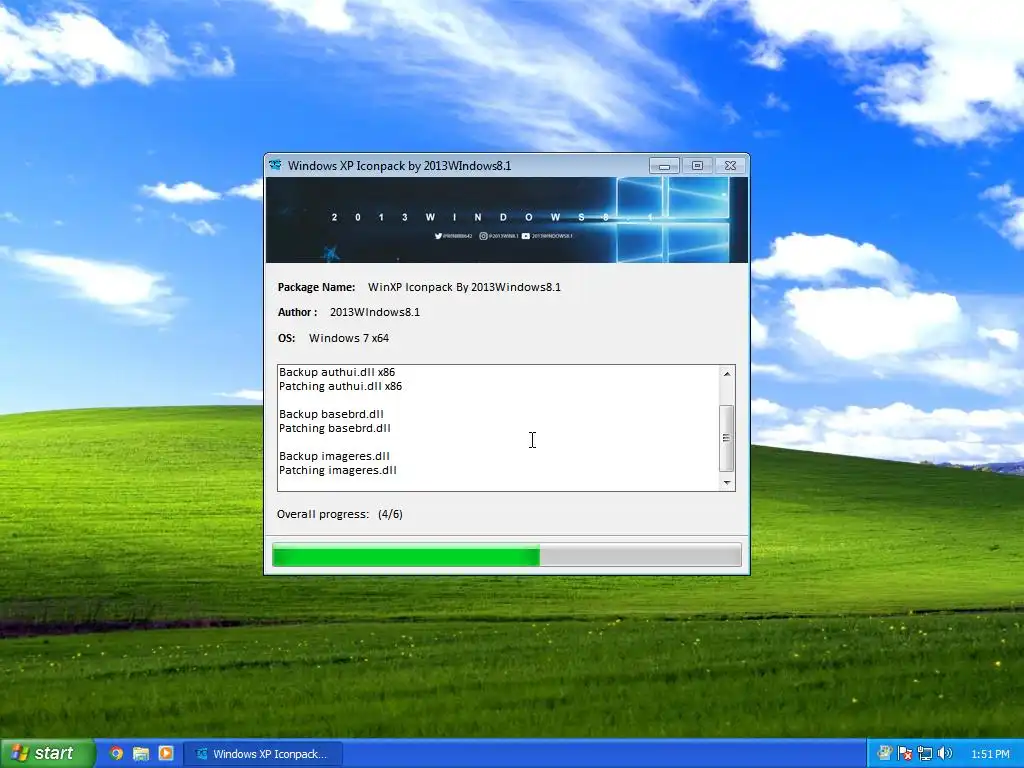Click the log scrollbar thumb

pyautogui.click(x=727, y=438)
